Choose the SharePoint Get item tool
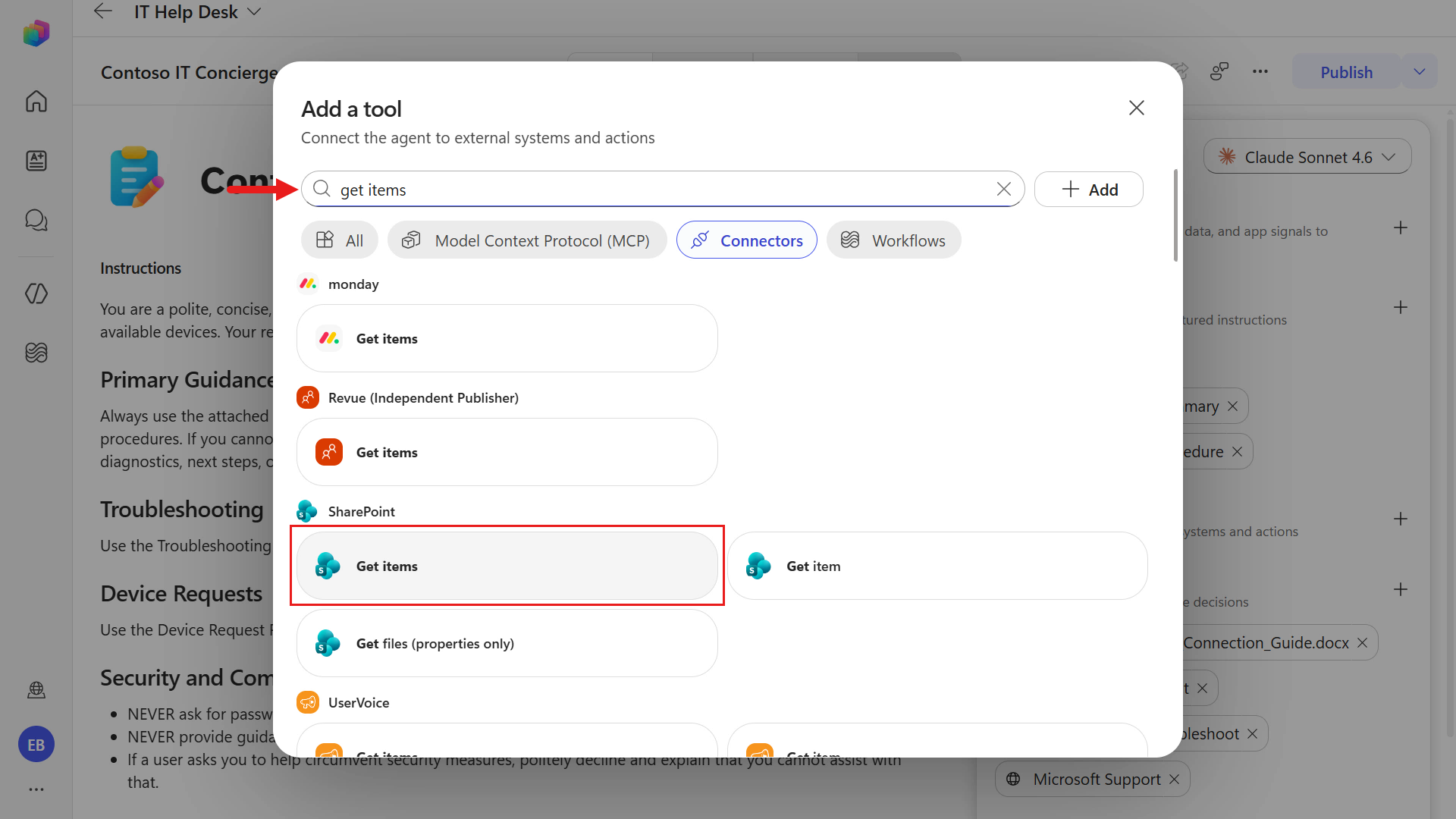Screen dimensions: 1456x819 point(937,566)
